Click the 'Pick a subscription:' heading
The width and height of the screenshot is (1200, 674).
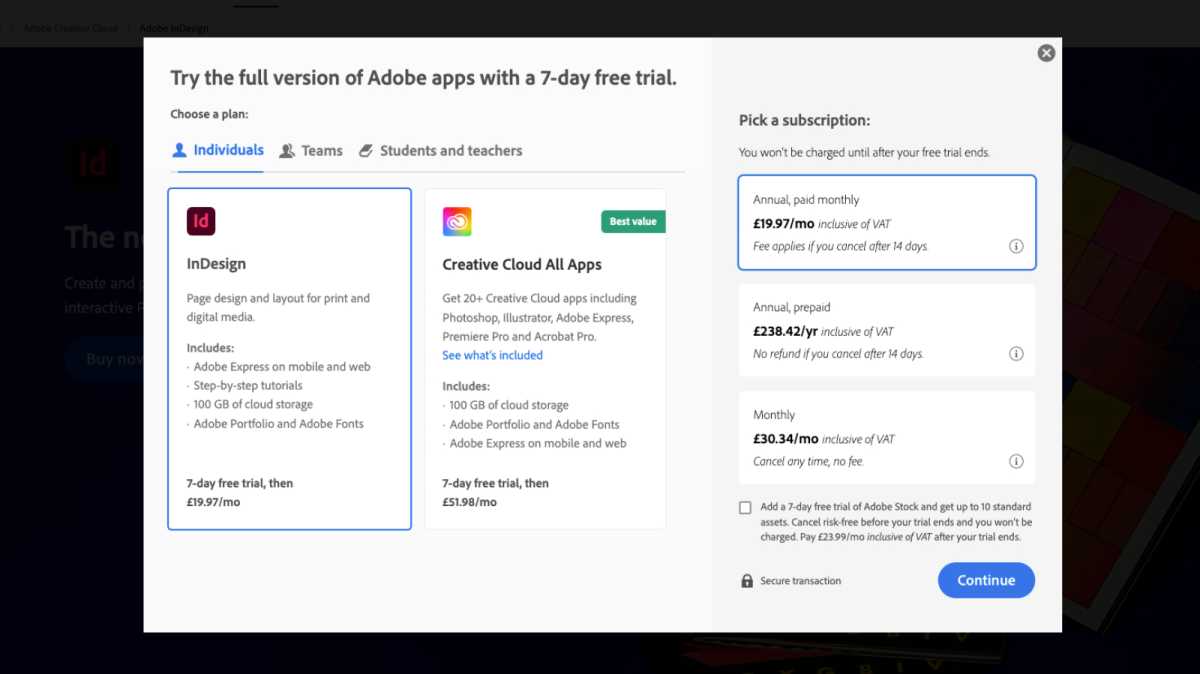[x=805, y=120]
